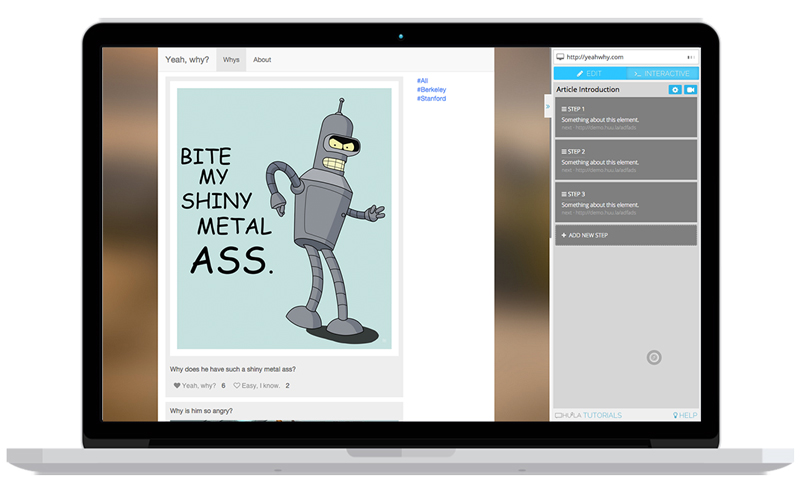Image resolution: width=800 pixels, height=484 pixels.
Task: Collapse the side panel with the chevron tab
Action: point(548,107)
